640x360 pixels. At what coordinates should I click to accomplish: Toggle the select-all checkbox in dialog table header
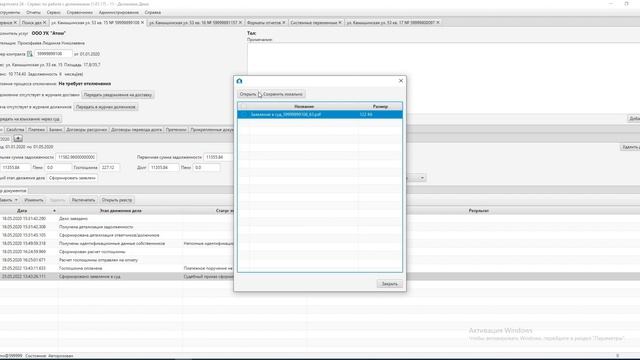(244, 107)
